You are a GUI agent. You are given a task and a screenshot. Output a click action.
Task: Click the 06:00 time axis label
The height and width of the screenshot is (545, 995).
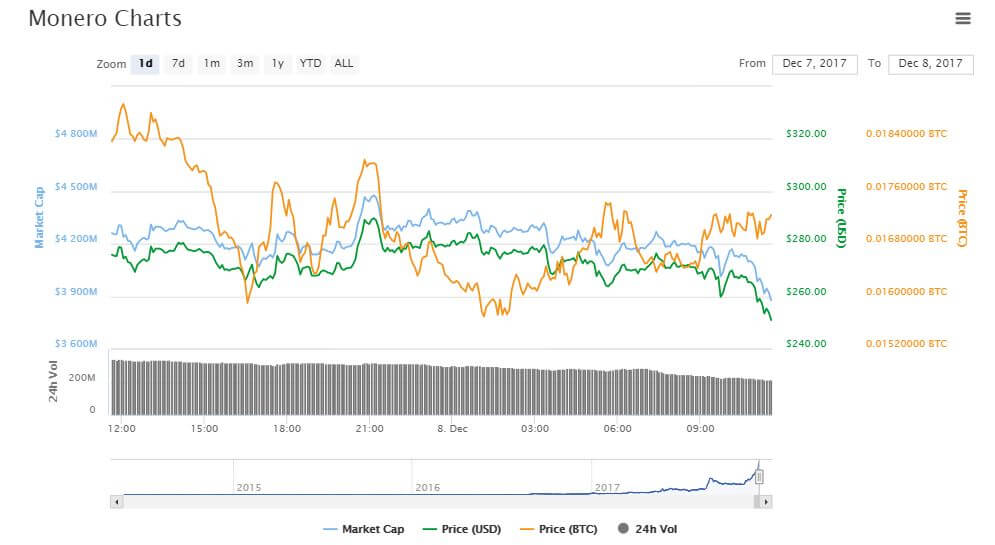coord(617,429)
